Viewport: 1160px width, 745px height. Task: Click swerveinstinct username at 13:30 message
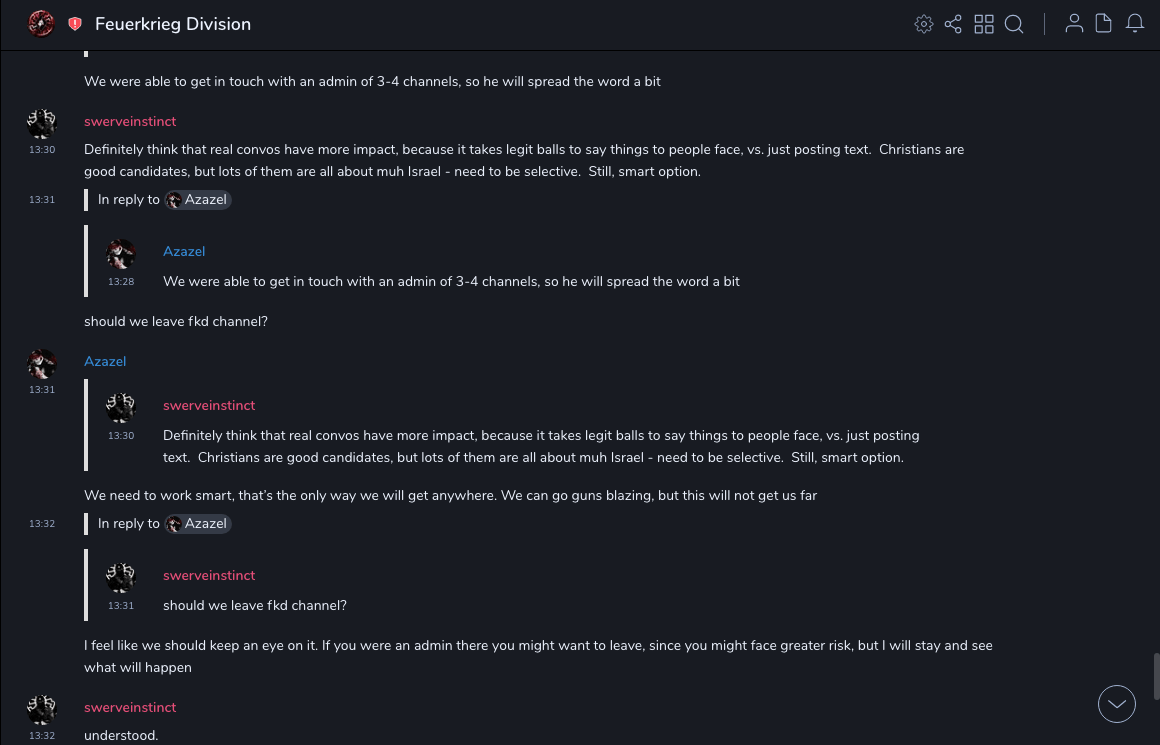click(x=130, y=121)
